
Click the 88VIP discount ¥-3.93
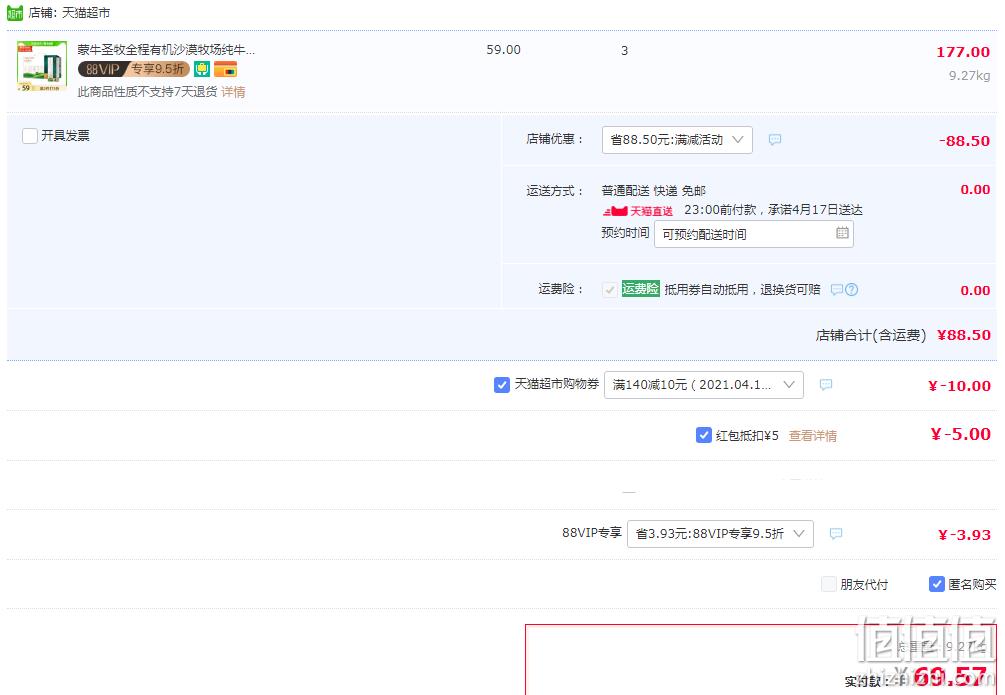(x=964, y=535)
